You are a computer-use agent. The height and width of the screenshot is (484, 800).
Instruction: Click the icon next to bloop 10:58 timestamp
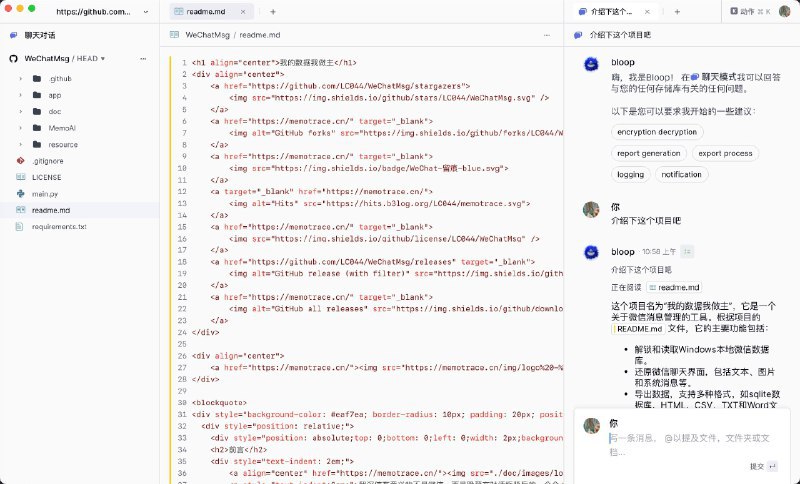coord(688,251)
